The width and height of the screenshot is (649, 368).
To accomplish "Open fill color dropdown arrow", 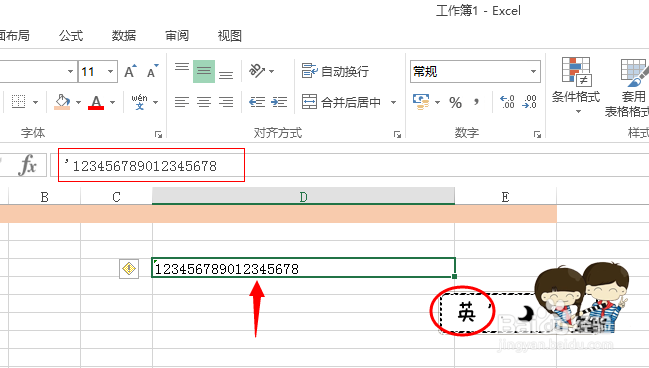I will tap(79, 102).
